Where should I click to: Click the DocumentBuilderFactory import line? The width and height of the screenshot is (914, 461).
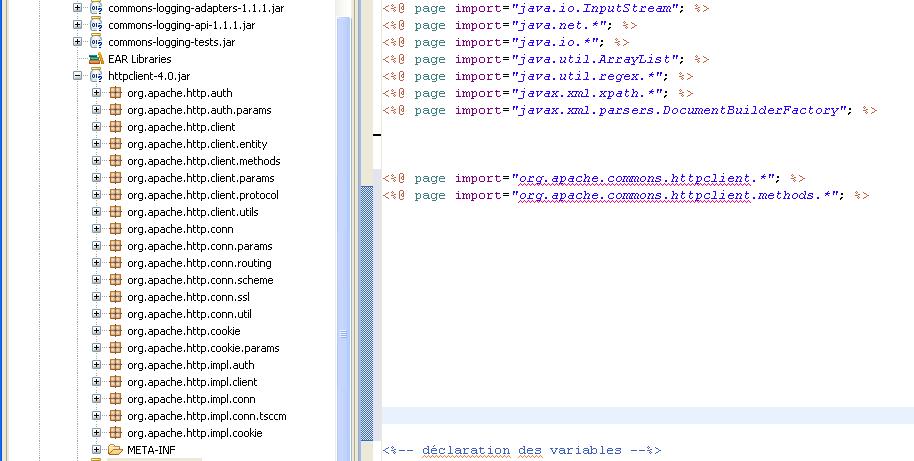click(x=630, y=110)
